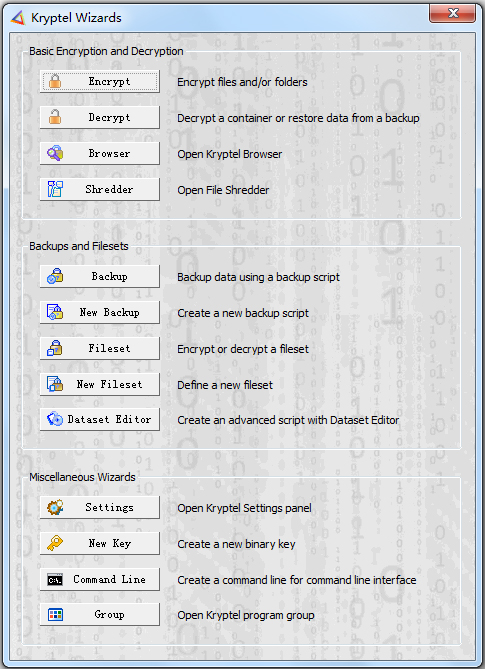The image size is (485, 669).
Task: Click 'Open Kryptel program group' text
Action: coord(246,615)
